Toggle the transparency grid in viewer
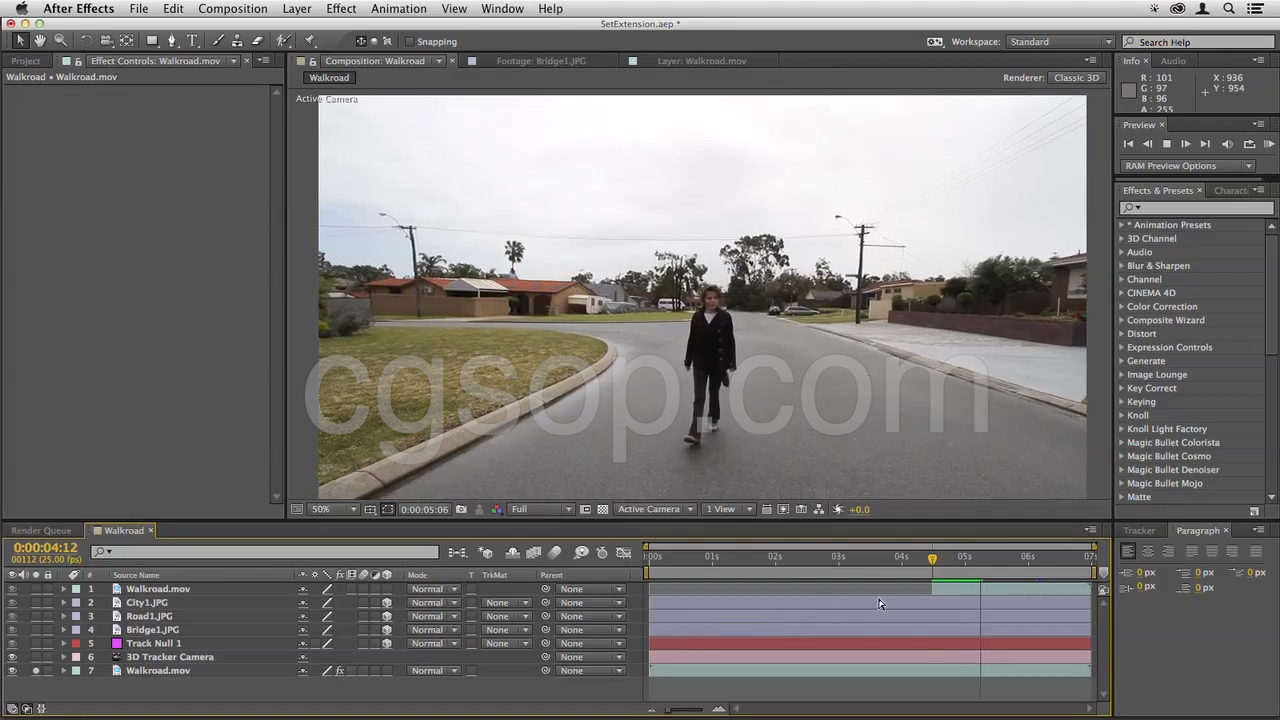 603,510
